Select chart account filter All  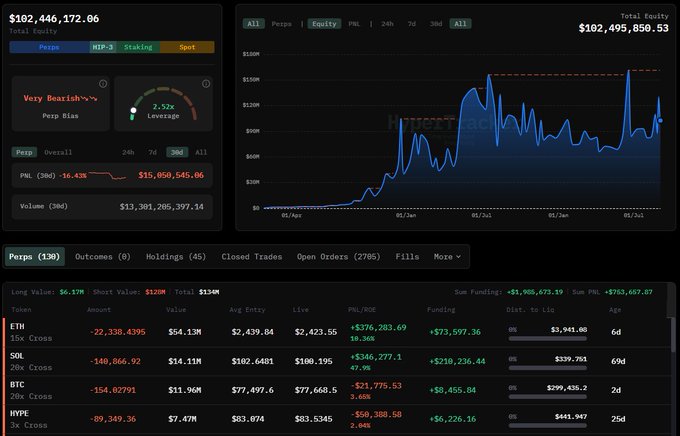click(x=253, y=24)
